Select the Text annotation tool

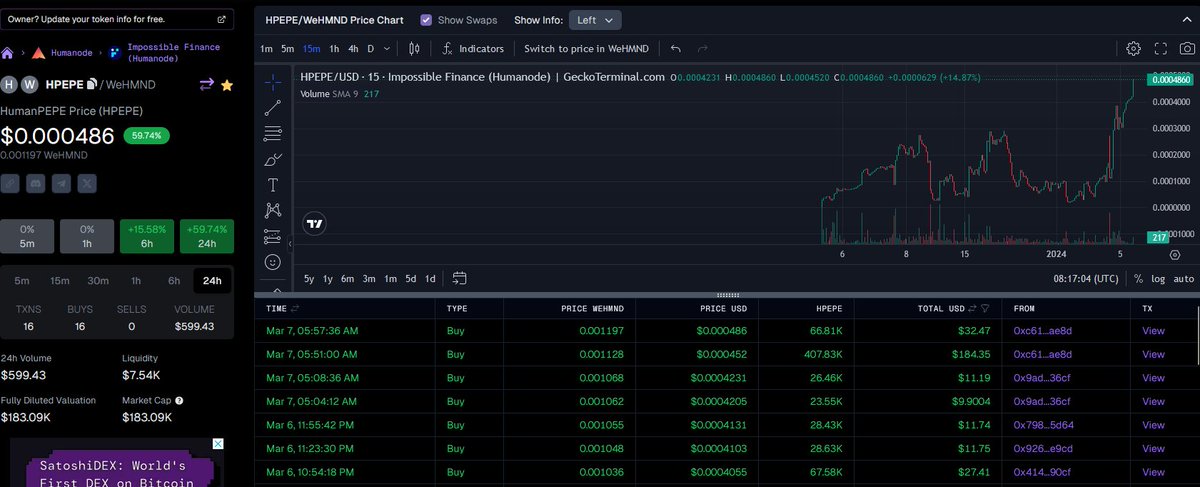[272, 185]
